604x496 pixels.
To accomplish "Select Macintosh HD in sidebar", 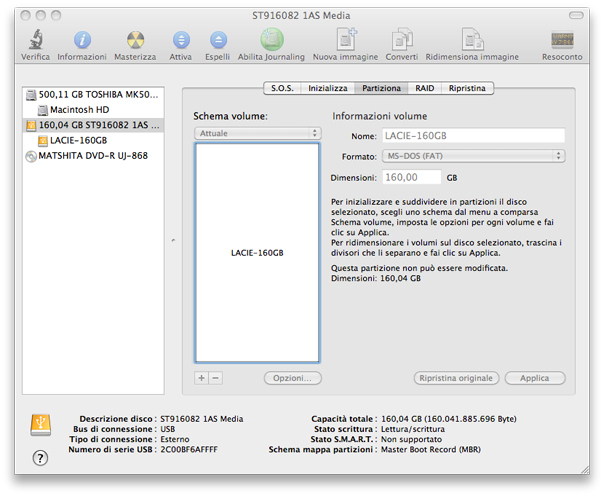I will [x=79, y=109].
